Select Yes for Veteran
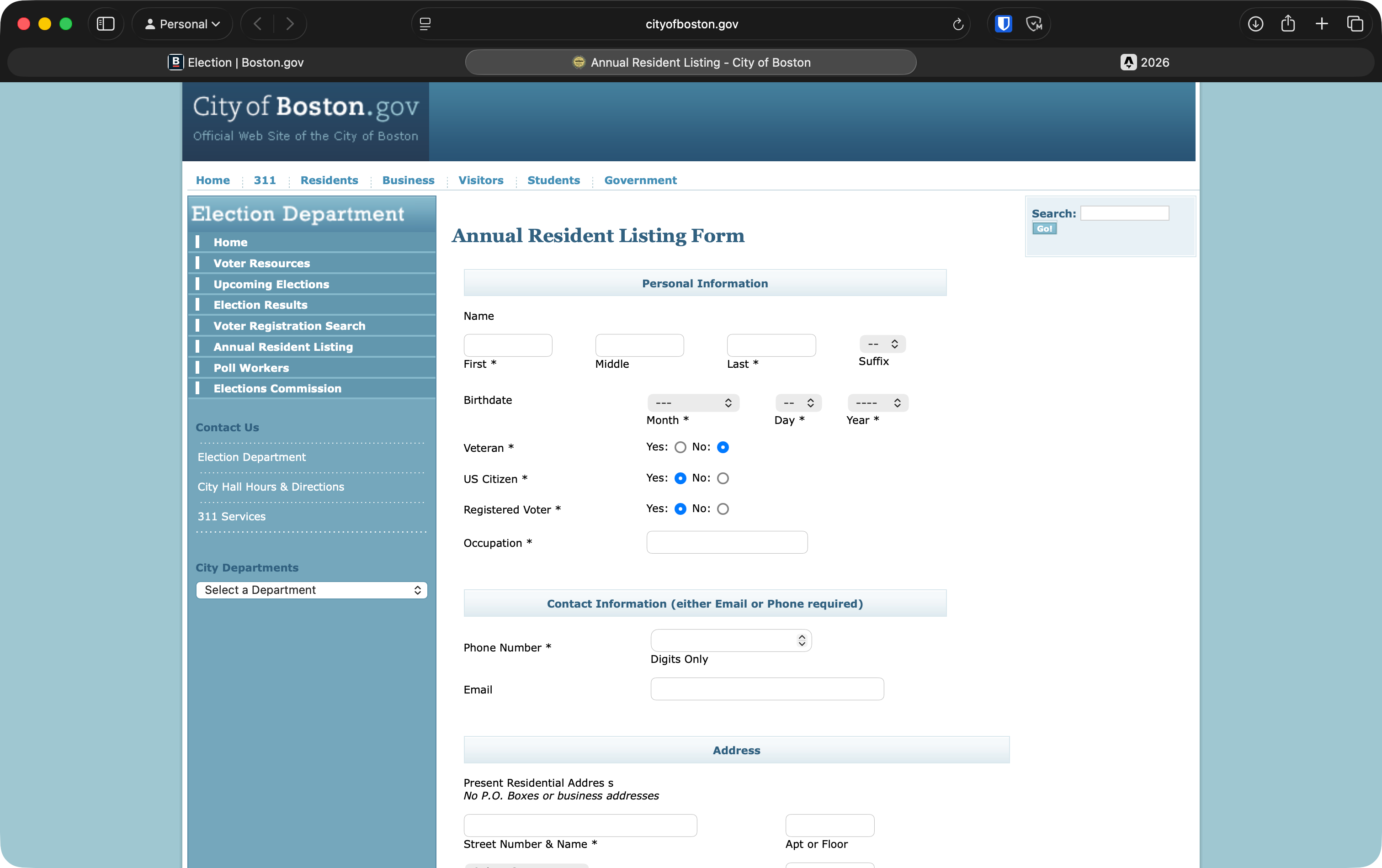The width and height of the screenshot is (1382, 868). tap(680, 448)
